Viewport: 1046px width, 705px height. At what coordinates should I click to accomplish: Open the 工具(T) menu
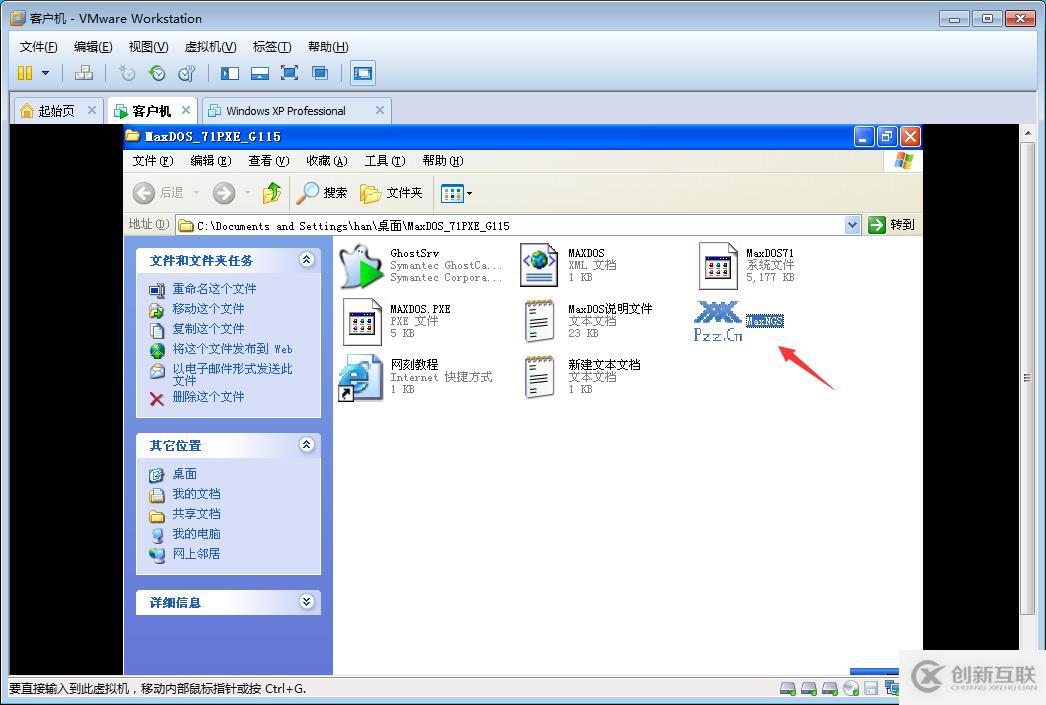coord(385,161)
